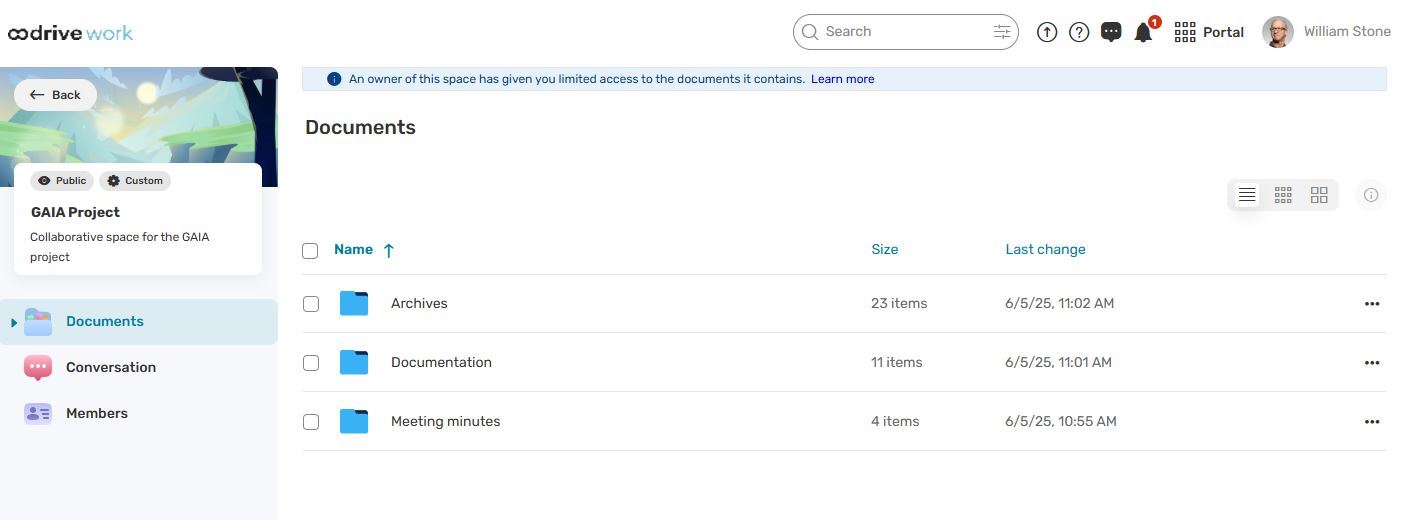Click the Back button
The height and width of the screenshot is (520, 1406).
55,95
